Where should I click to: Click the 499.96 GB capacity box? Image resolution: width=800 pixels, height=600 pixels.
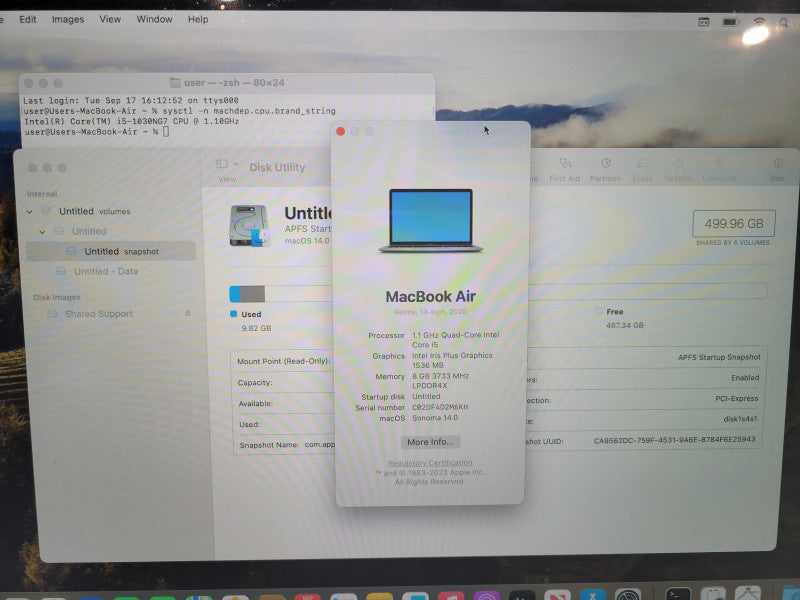[x=734, y=223]
